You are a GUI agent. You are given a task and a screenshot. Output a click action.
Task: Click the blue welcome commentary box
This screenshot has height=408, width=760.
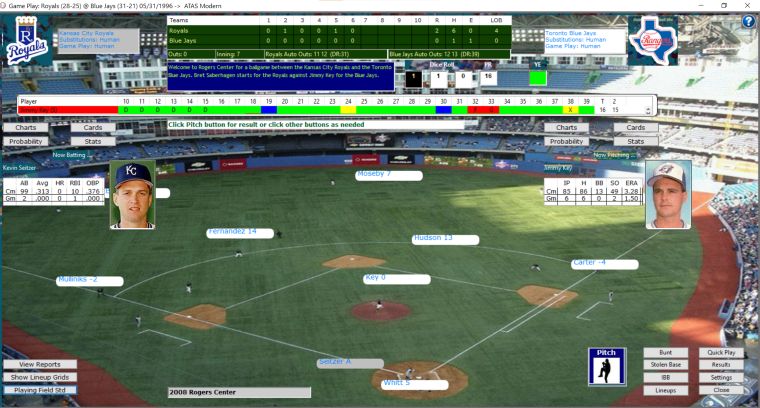click(281, 76)
